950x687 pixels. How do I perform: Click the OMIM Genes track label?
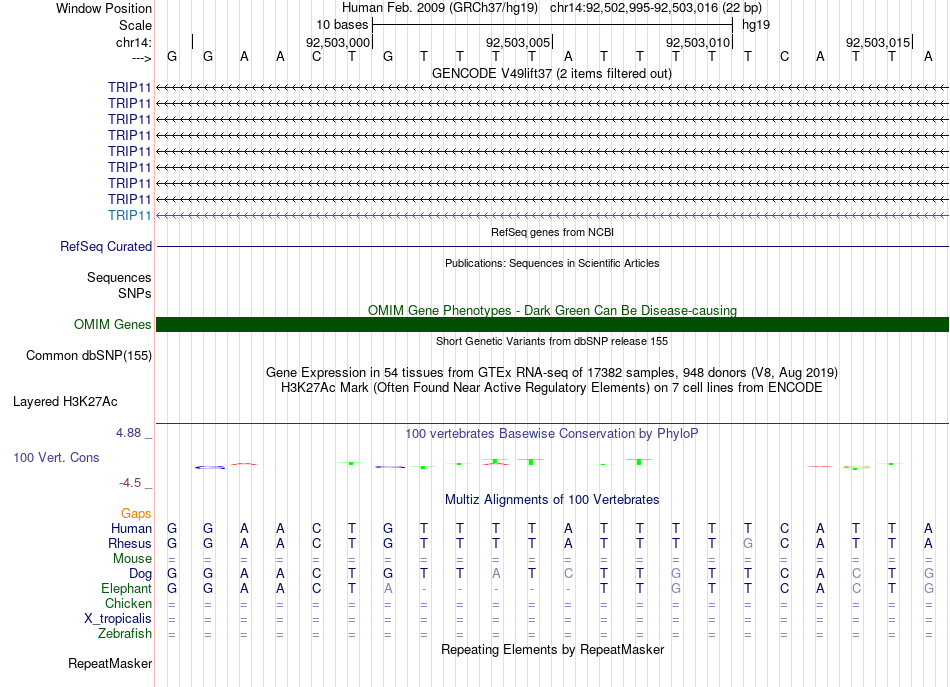point(112,325)
